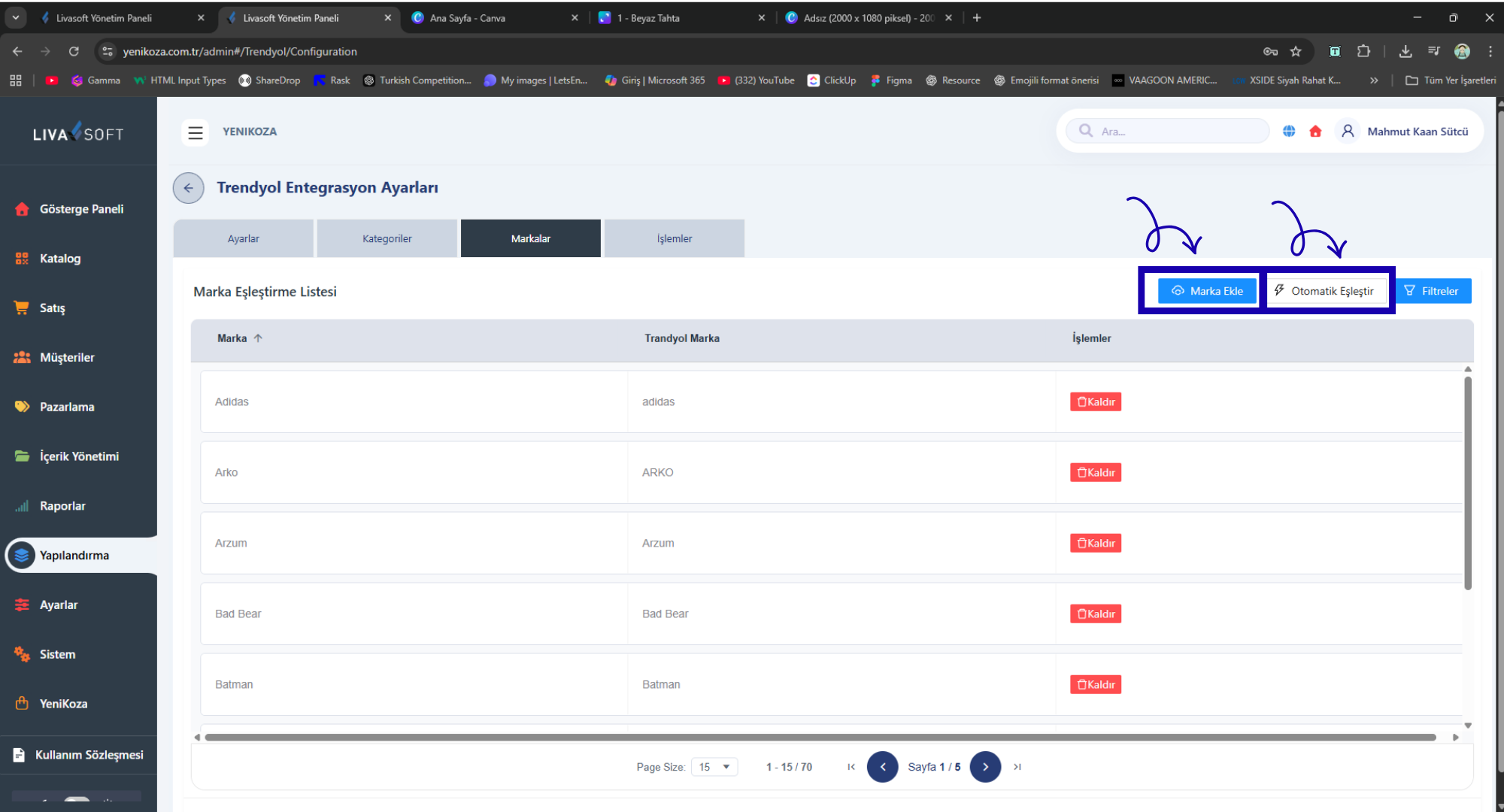The height and width of the screenshot is (812, 1504).
Task: Expand the Filtreler panel
Action: point(1433,291)
